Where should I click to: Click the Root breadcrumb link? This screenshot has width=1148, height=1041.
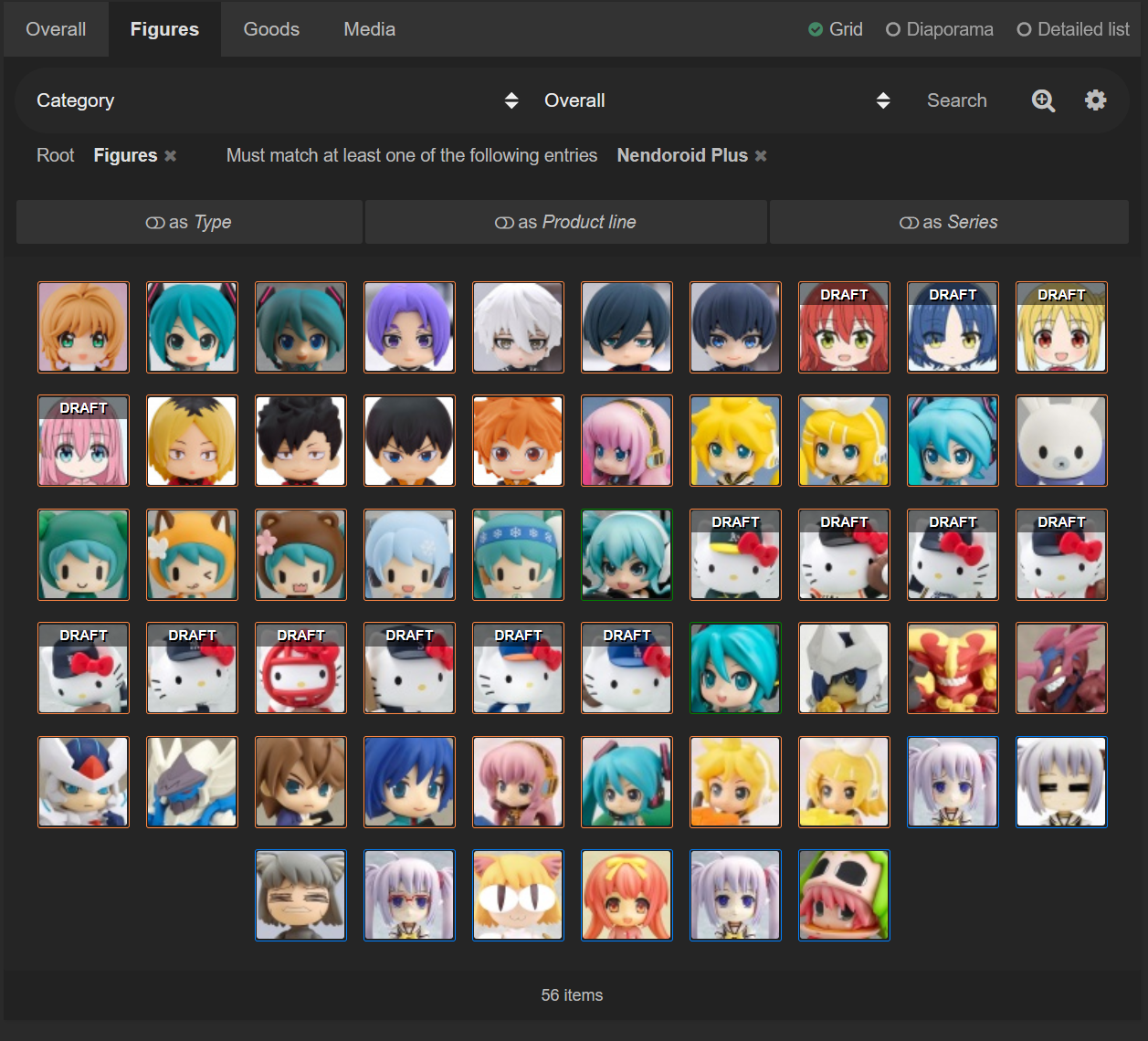point(56,155)
